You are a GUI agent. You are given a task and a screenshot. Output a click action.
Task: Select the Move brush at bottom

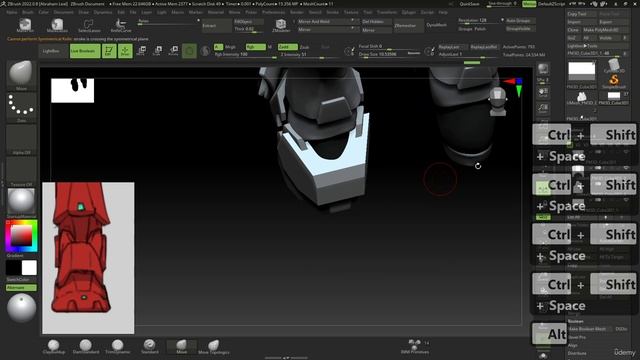click(182, 347)
